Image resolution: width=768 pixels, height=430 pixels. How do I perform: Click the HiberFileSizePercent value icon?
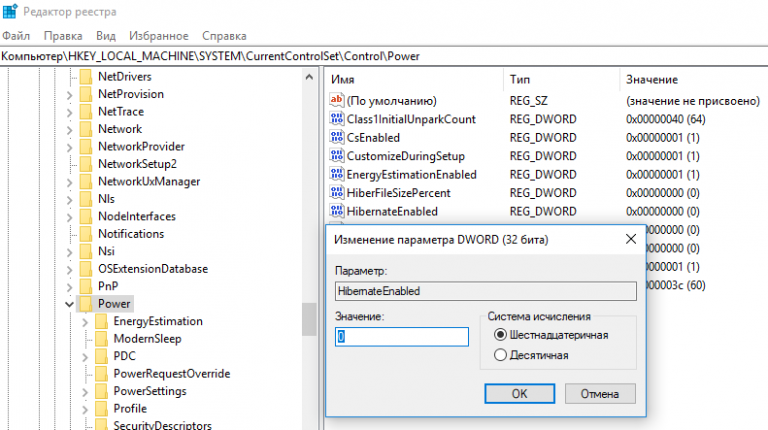[336, 192]
